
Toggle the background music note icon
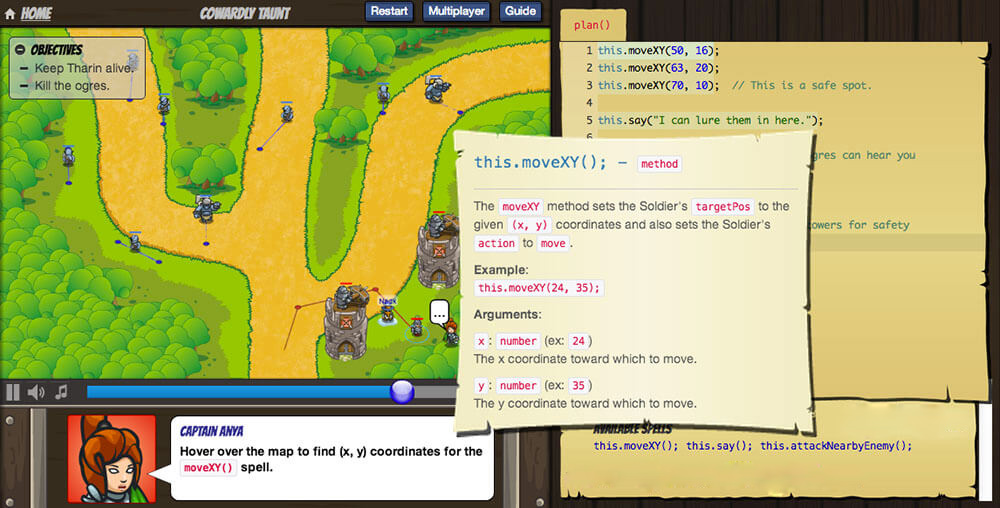[61, 392]
